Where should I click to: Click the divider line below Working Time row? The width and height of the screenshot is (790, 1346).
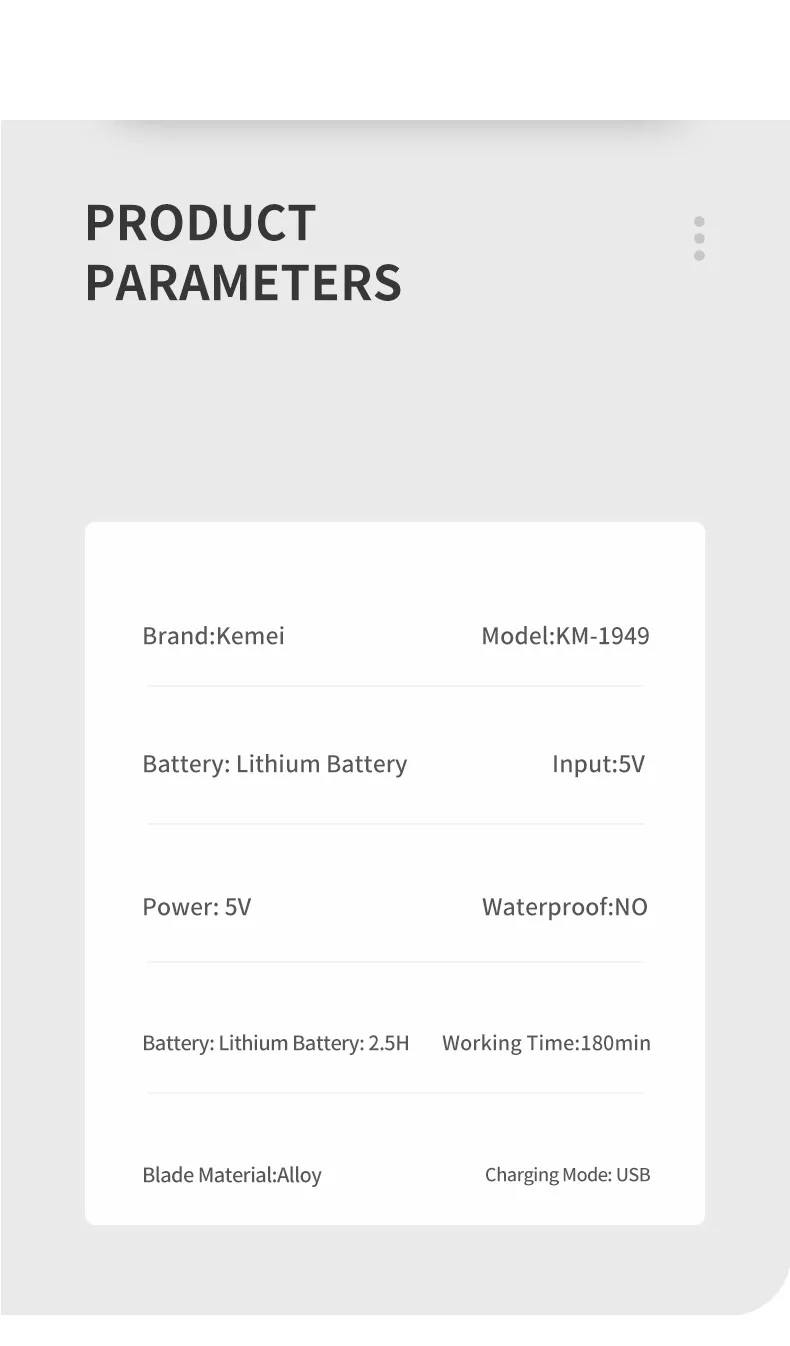pos(395,1093)
